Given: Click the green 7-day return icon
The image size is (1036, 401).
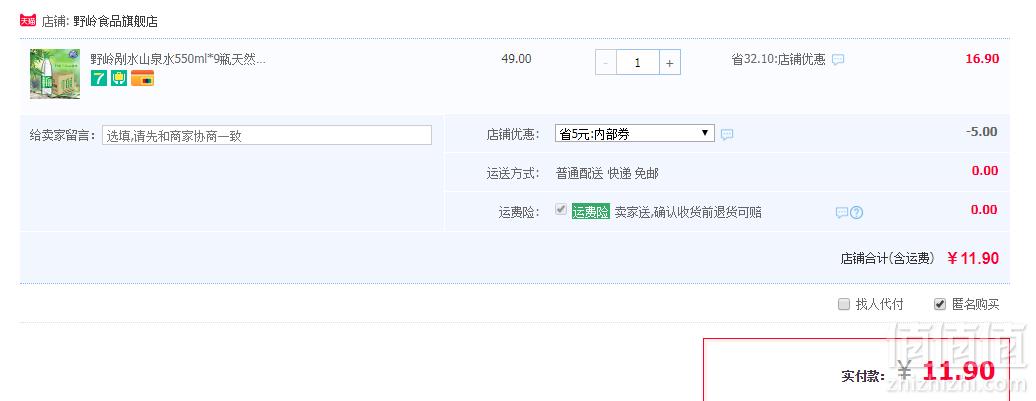Looking at the screenshot, I should tap(98, 79).
